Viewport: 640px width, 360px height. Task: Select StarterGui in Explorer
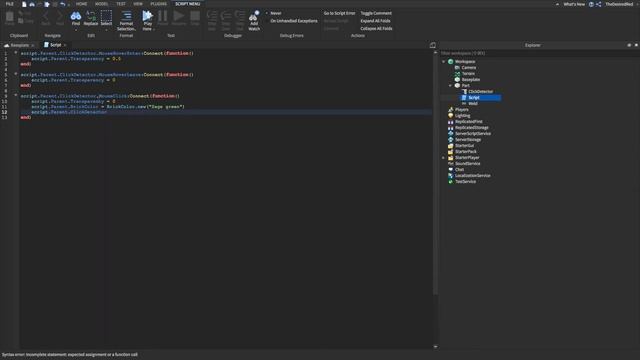(464, 146)
